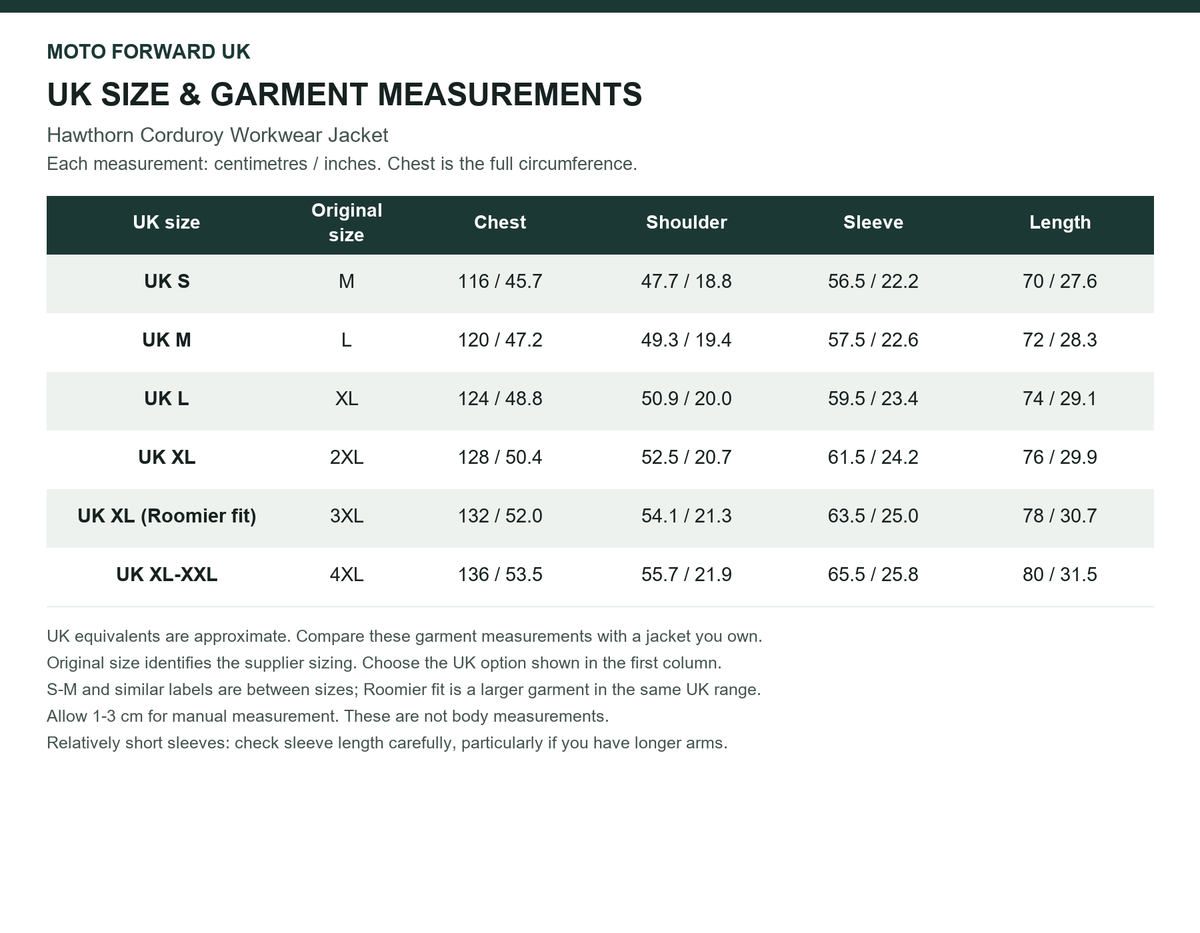Click the 'UK equivalents are approximate' note
1200x933 pixels.
click(x=405, y=636)
